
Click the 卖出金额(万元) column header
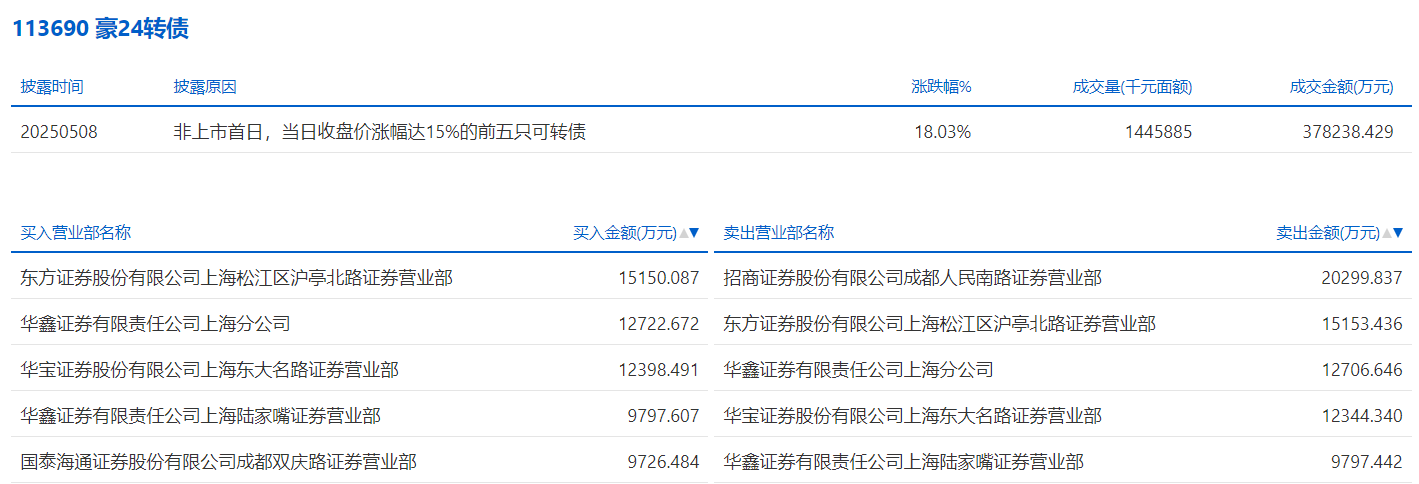point(1327,233)
